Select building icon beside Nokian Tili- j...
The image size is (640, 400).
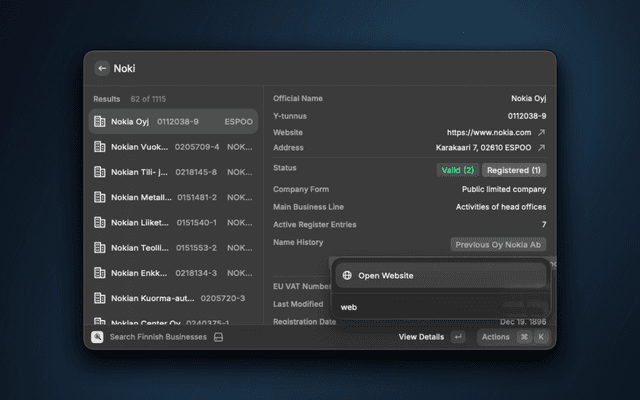(x=100, y=172)
